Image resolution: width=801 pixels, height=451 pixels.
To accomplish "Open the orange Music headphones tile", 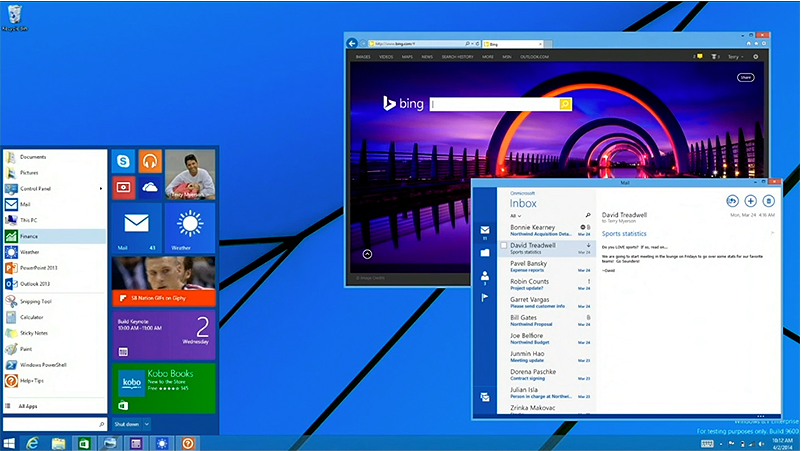I will click(x=150, y=160).
